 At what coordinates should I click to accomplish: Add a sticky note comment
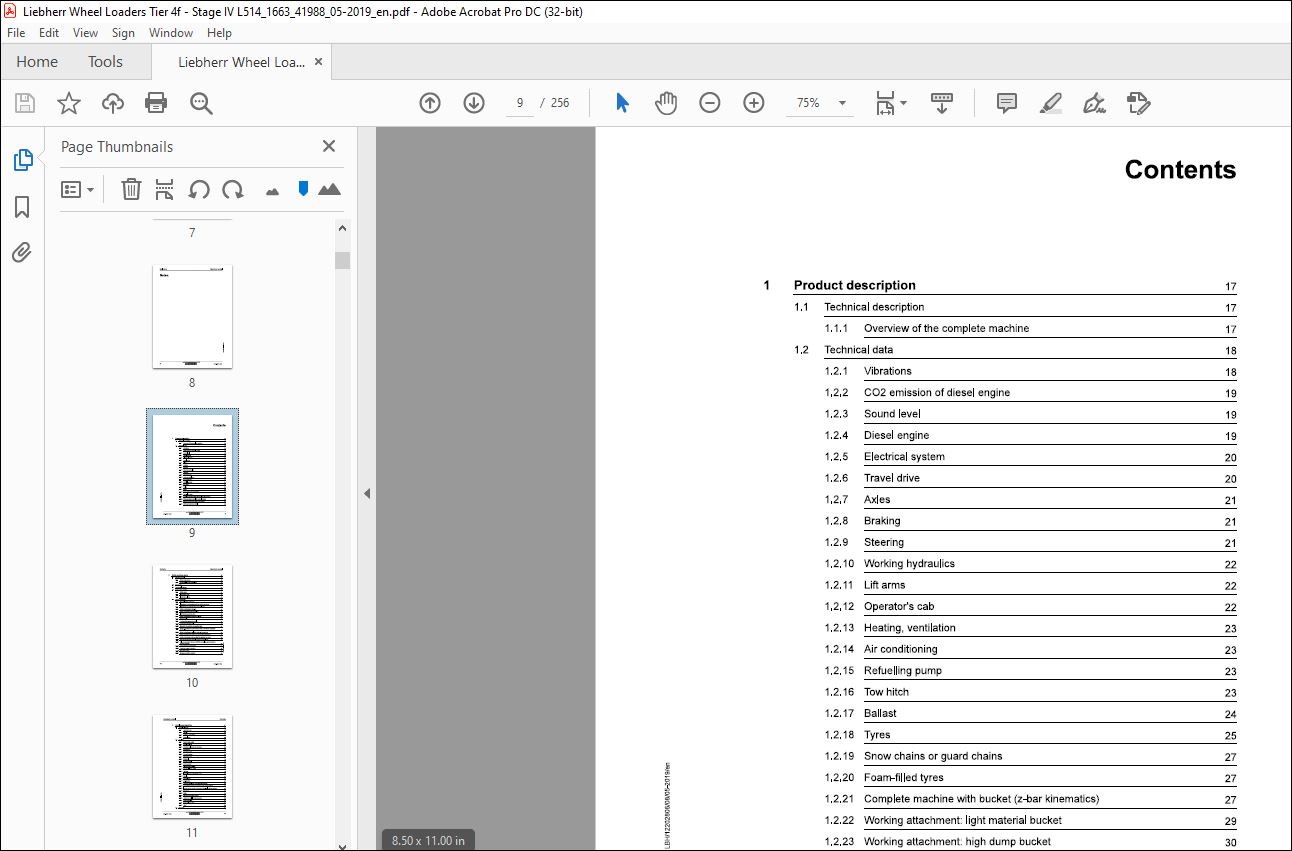click(x=1007, y=103)
